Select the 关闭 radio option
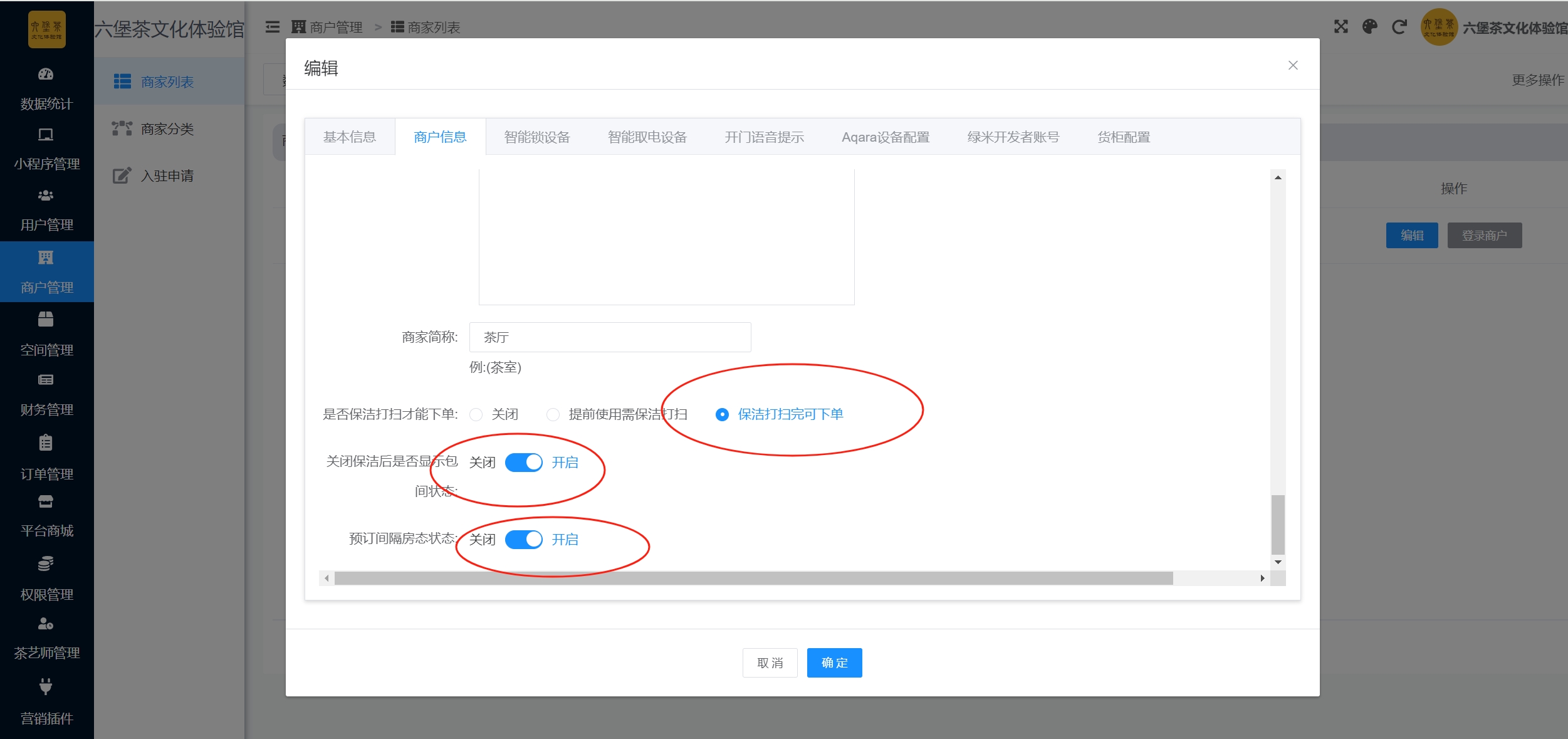1568x739 pixels. [x=476, y=414]
